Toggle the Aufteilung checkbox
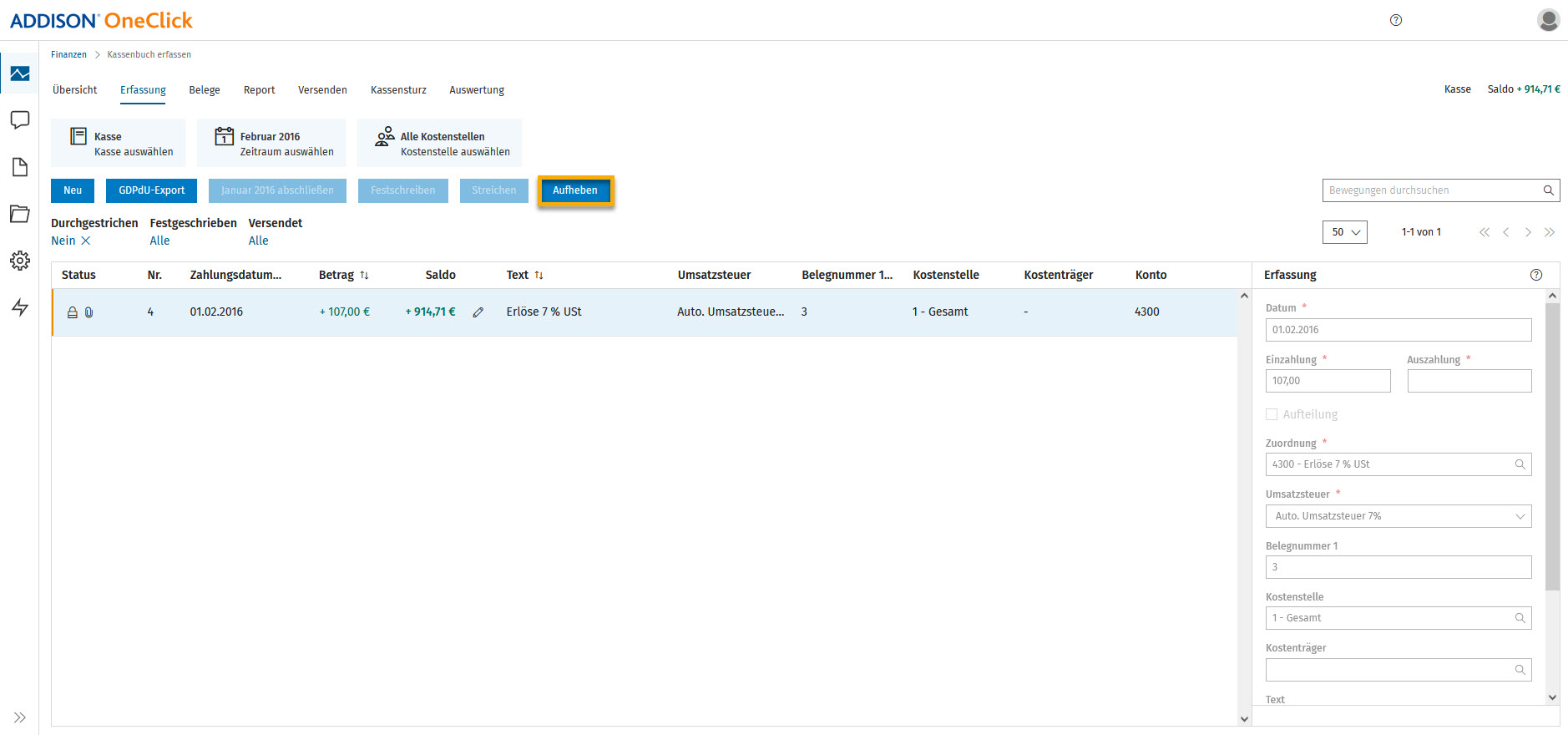1568x735 pixels. [x=1272, y=414]
